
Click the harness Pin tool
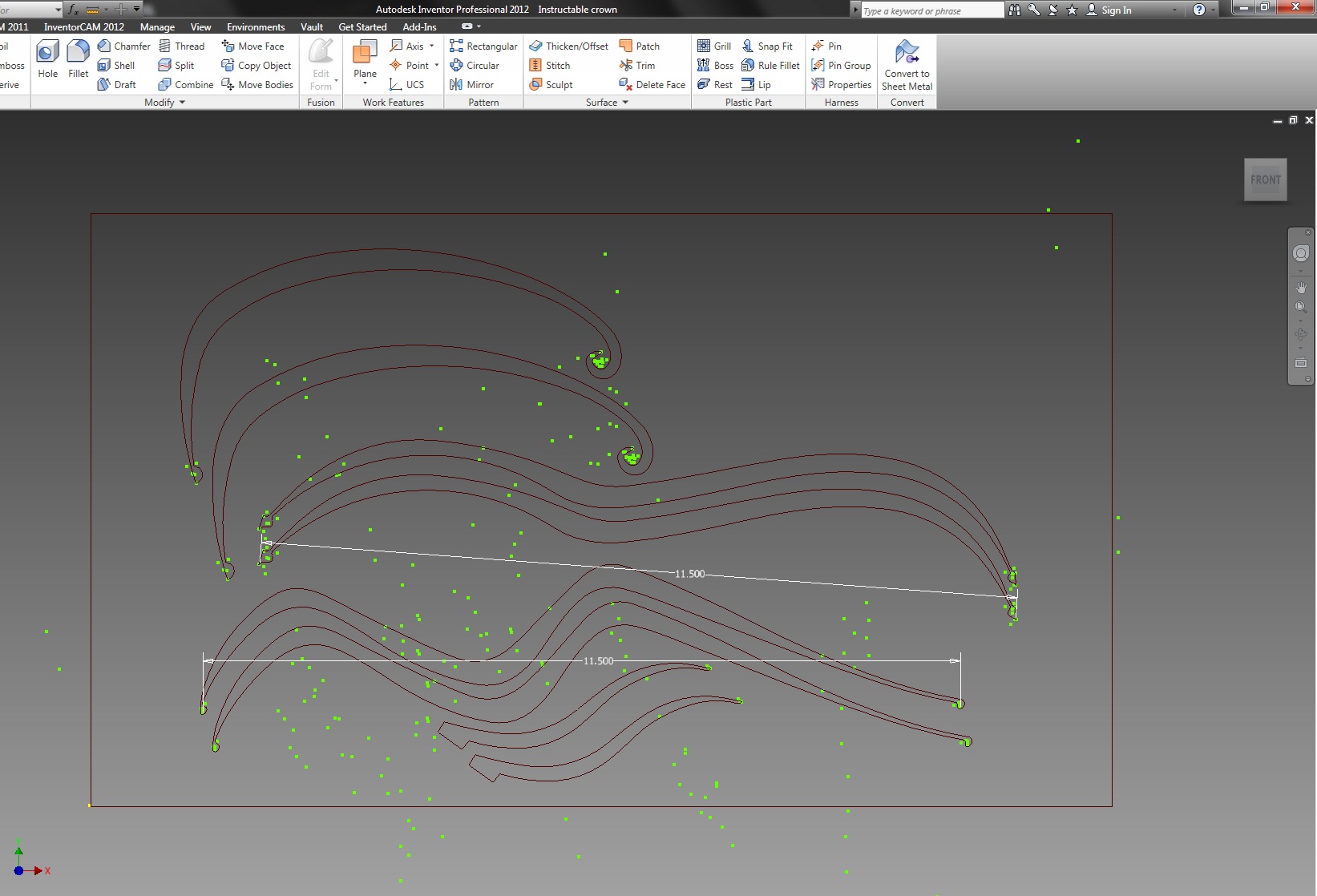click(826, 46)
